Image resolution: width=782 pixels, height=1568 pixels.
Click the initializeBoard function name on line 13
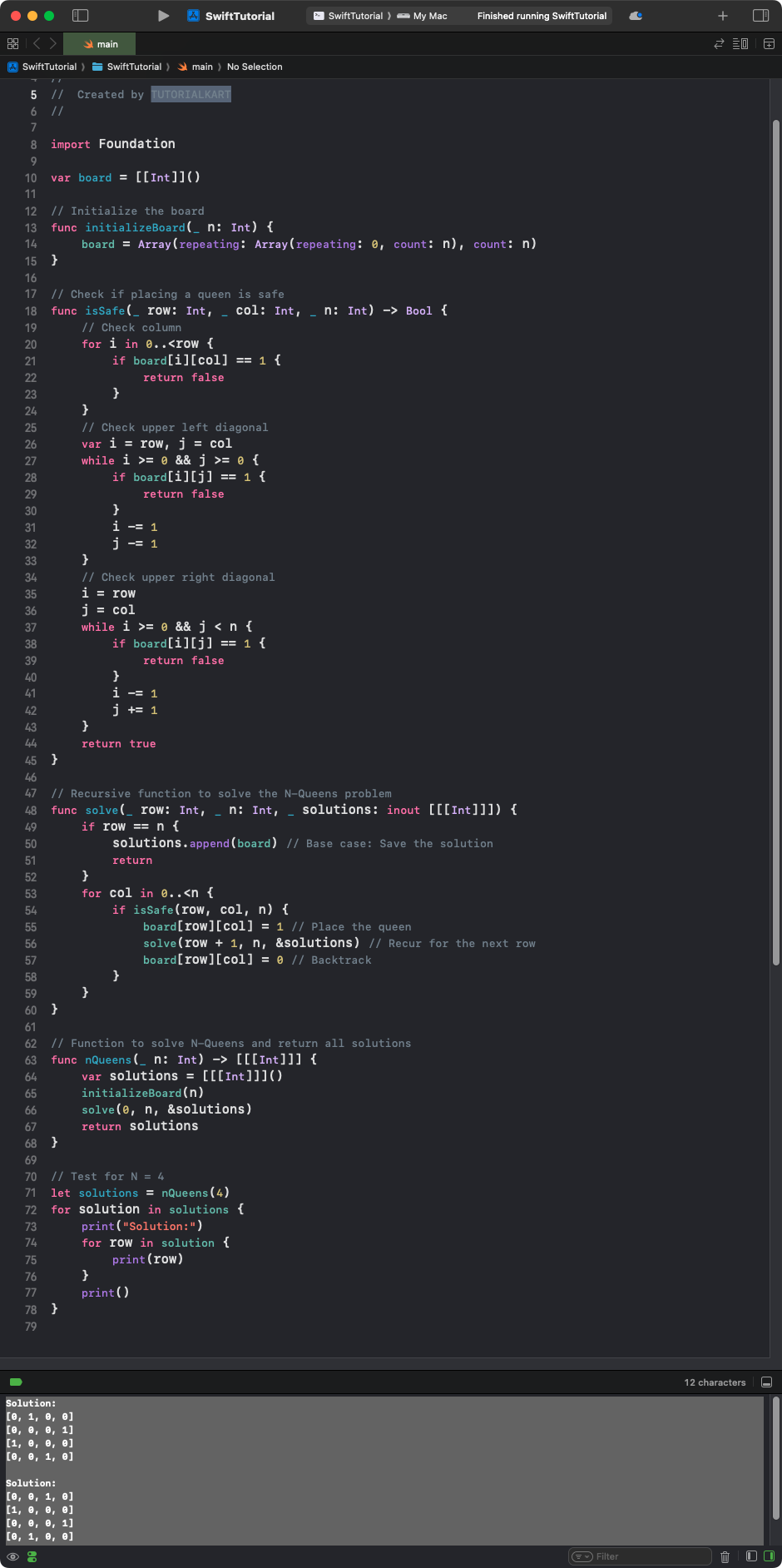pos(135,227)
